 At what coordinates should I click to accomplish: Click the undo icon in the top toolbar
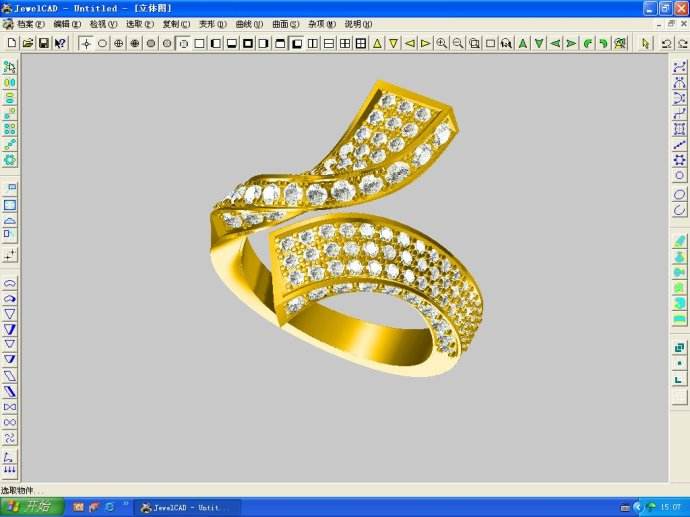click(667, 43)
